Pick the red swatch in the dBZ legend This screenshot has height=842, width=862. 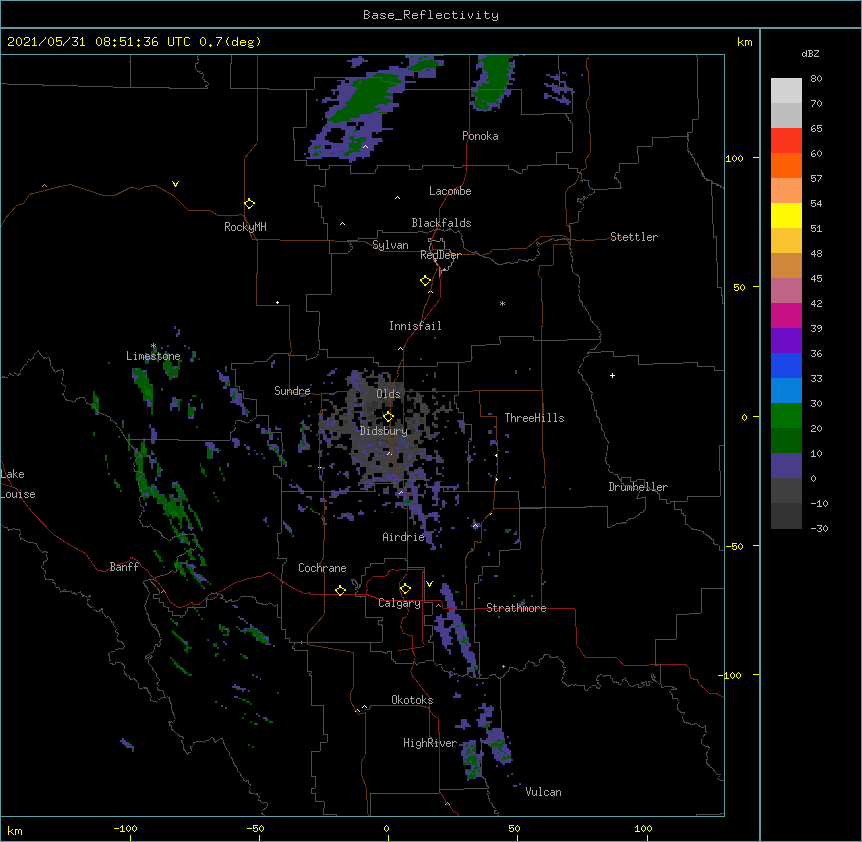pyautogui.click(x=786, y=140)
